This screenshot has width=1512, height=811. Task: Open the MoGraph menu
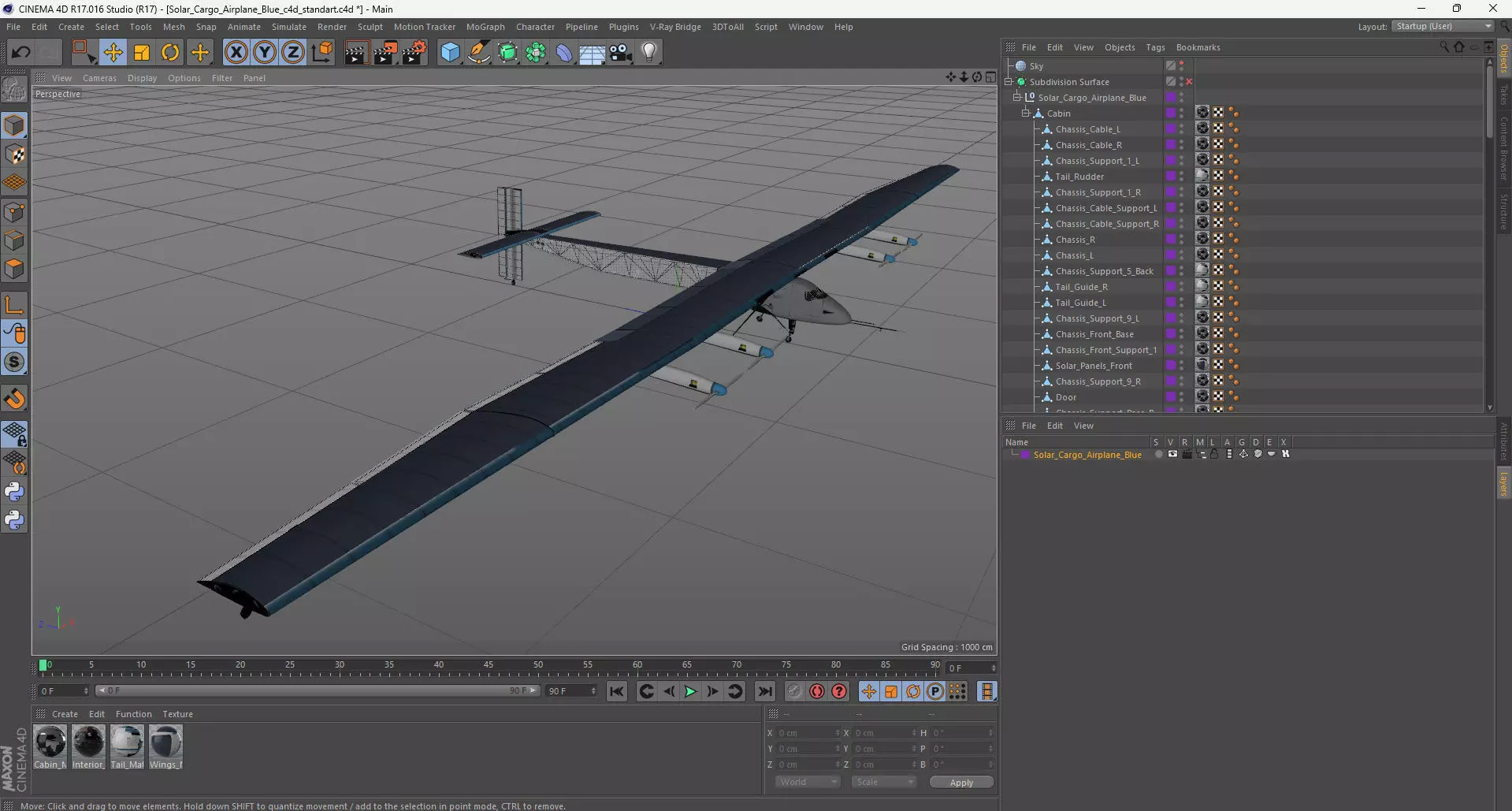pyautogui.click(x=485, y=27)
